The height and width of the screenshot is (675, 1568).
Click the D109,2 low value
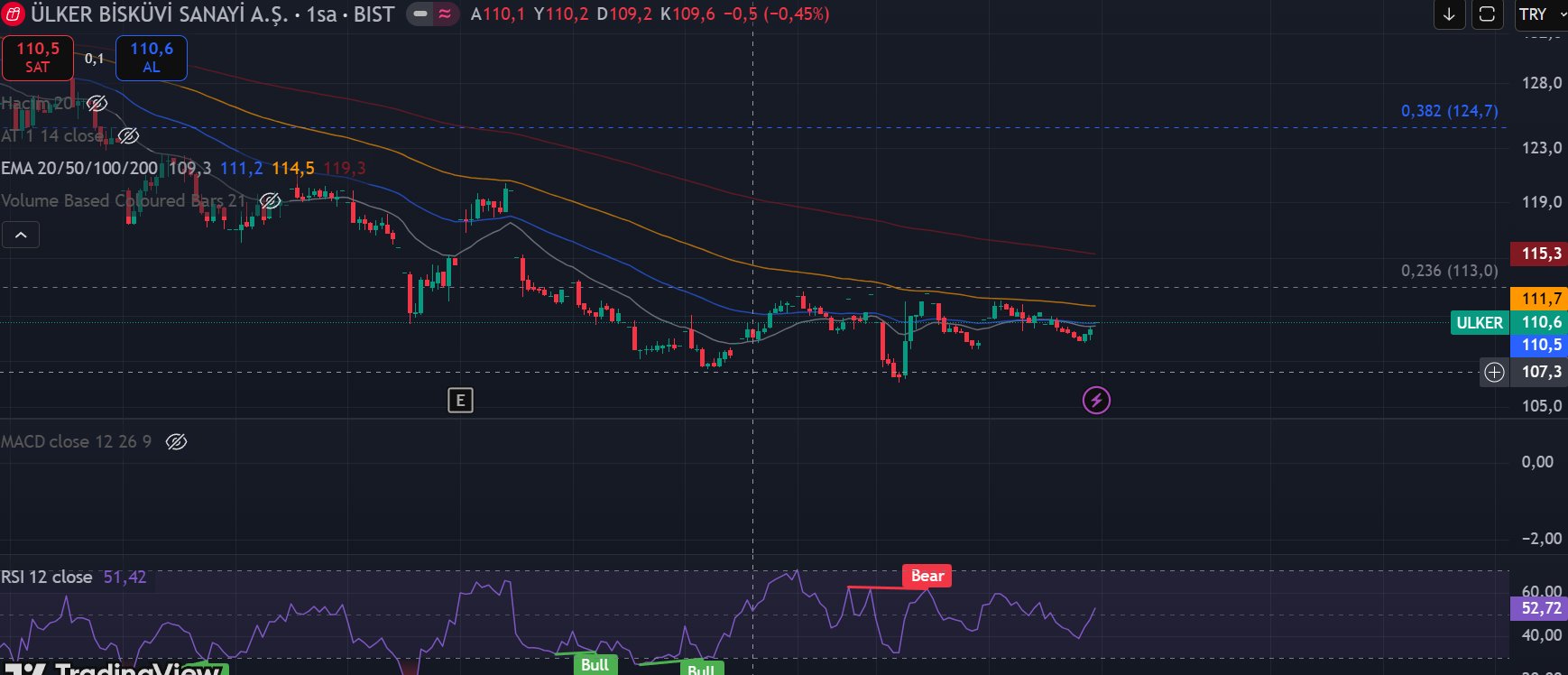point(624,14)
